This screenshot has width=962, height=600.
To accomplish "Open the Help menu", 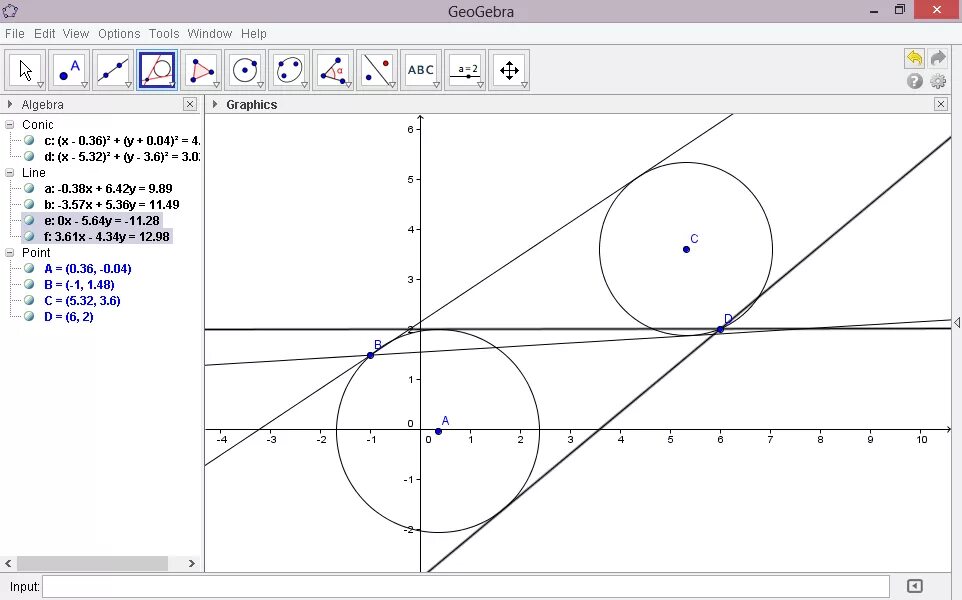I will pos(253,34).
